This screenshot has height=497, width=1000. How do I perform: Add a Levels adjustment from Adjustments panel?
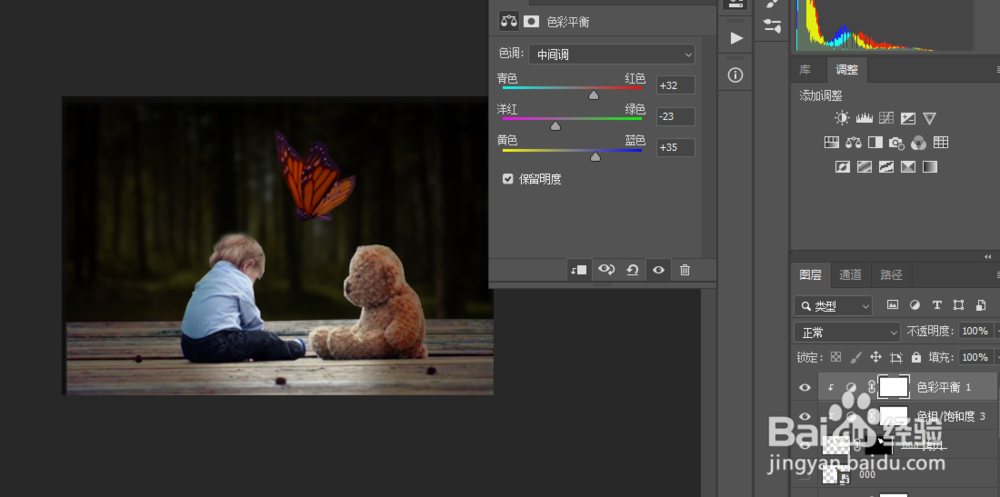[864, 118]
